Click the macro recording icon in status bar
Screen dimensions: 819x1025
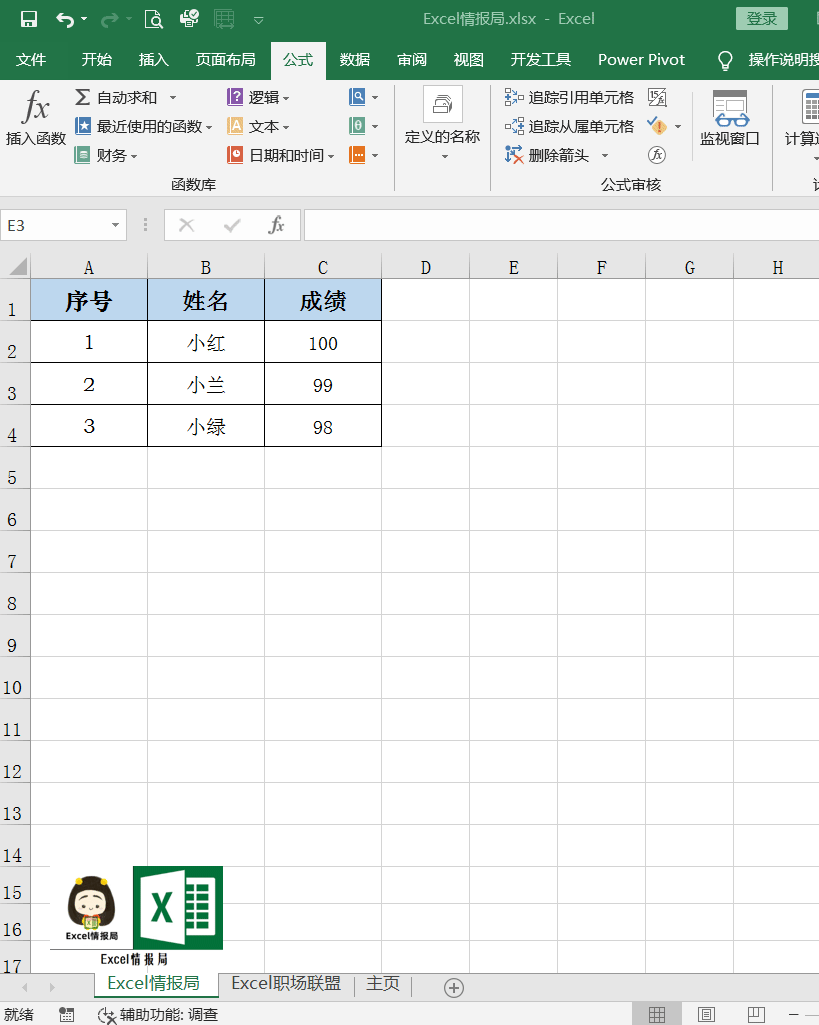tap(66, 1014)
